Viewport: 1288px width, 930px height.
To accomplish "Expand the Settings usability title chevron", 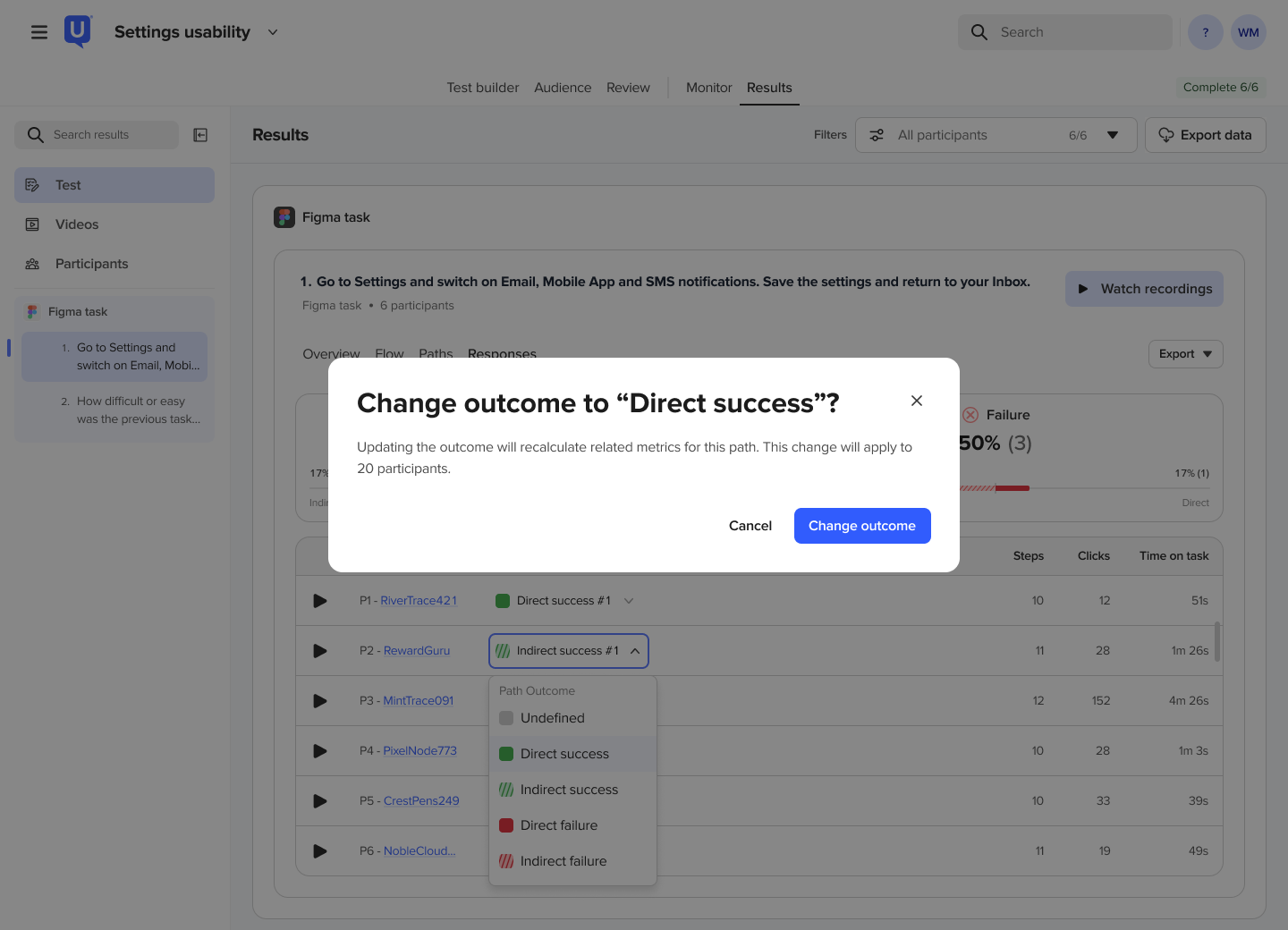I will pos(273,32).
